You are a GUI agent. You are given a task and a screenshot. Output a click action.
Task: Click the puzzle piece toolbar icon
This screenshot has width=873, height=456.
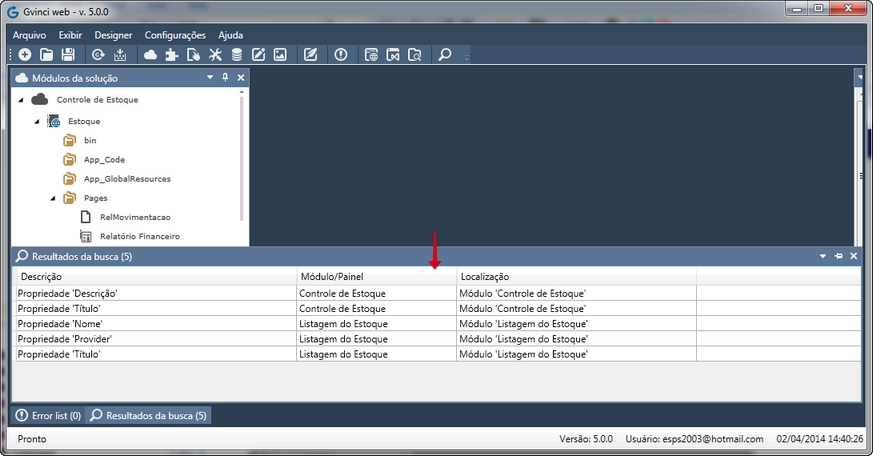tap(172, 55)
